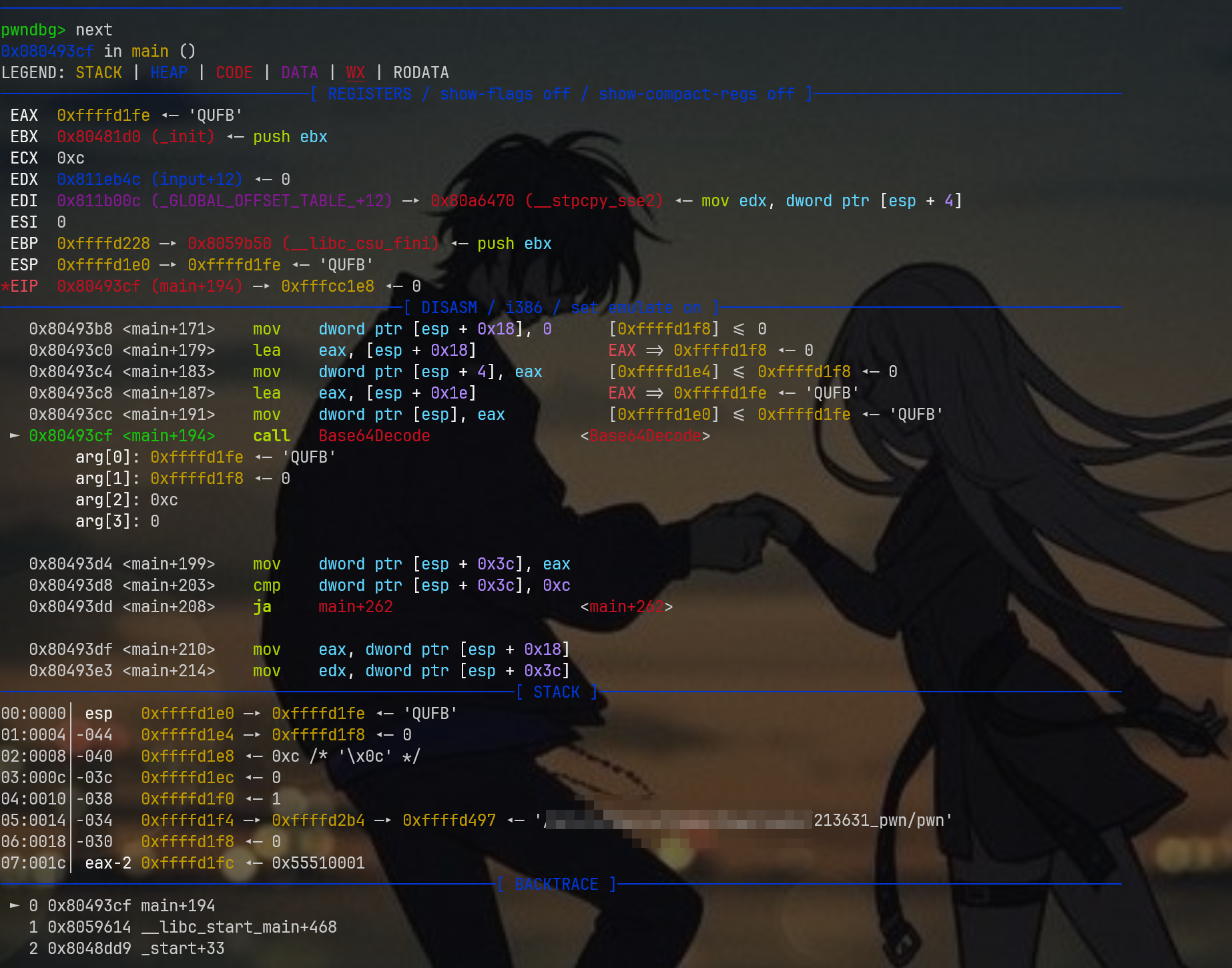Click DATA in the LEGEND line
Screen dimensions: 1232x968
(x=300, y=73)
